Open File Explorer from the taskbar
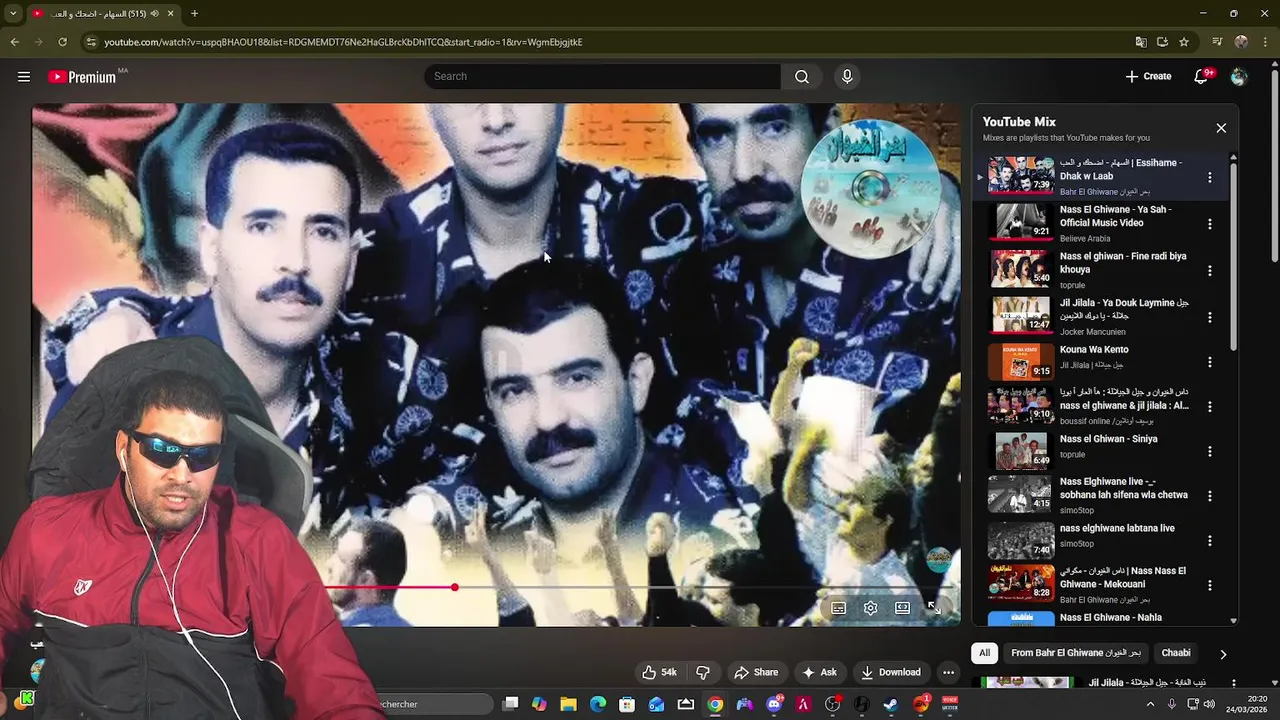Screen dimensions: 1280x720 click(x=568, y=704)
